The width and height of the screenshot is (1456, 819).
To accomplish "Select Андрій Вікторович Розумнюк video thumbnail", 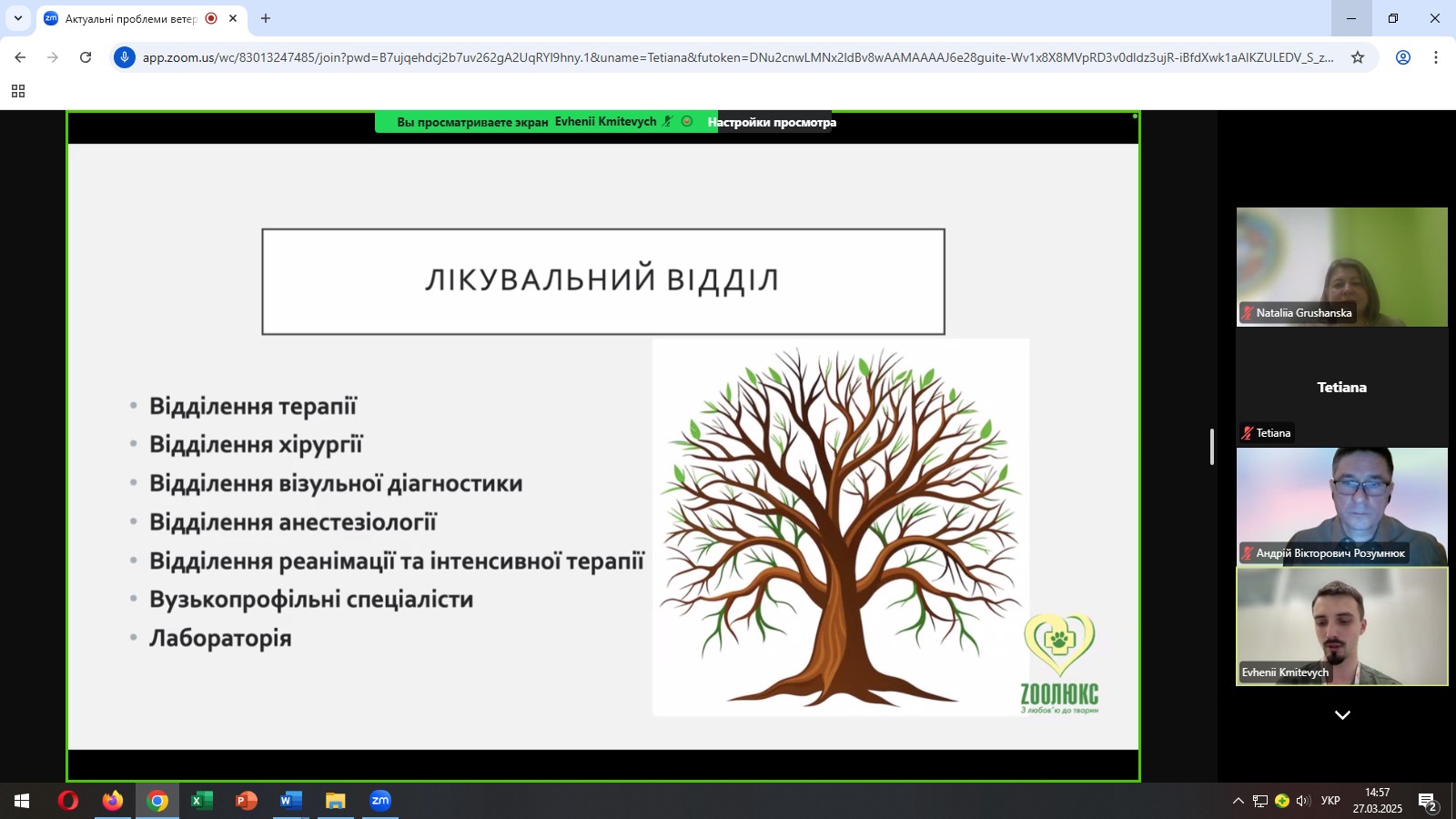I will pyautogui.click(x=1341, y=507).
